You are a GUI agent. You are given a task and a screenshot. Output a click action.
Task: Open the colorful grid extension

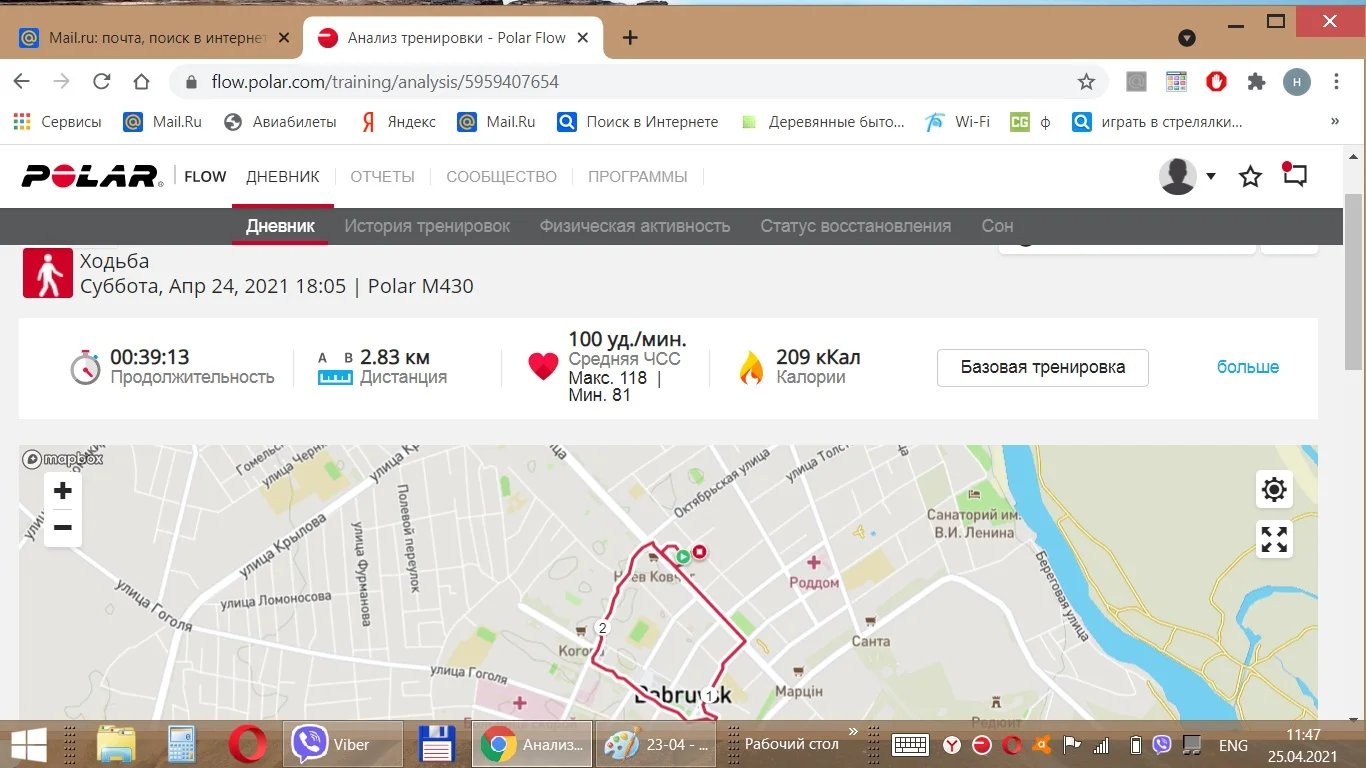click(1176, 82)
